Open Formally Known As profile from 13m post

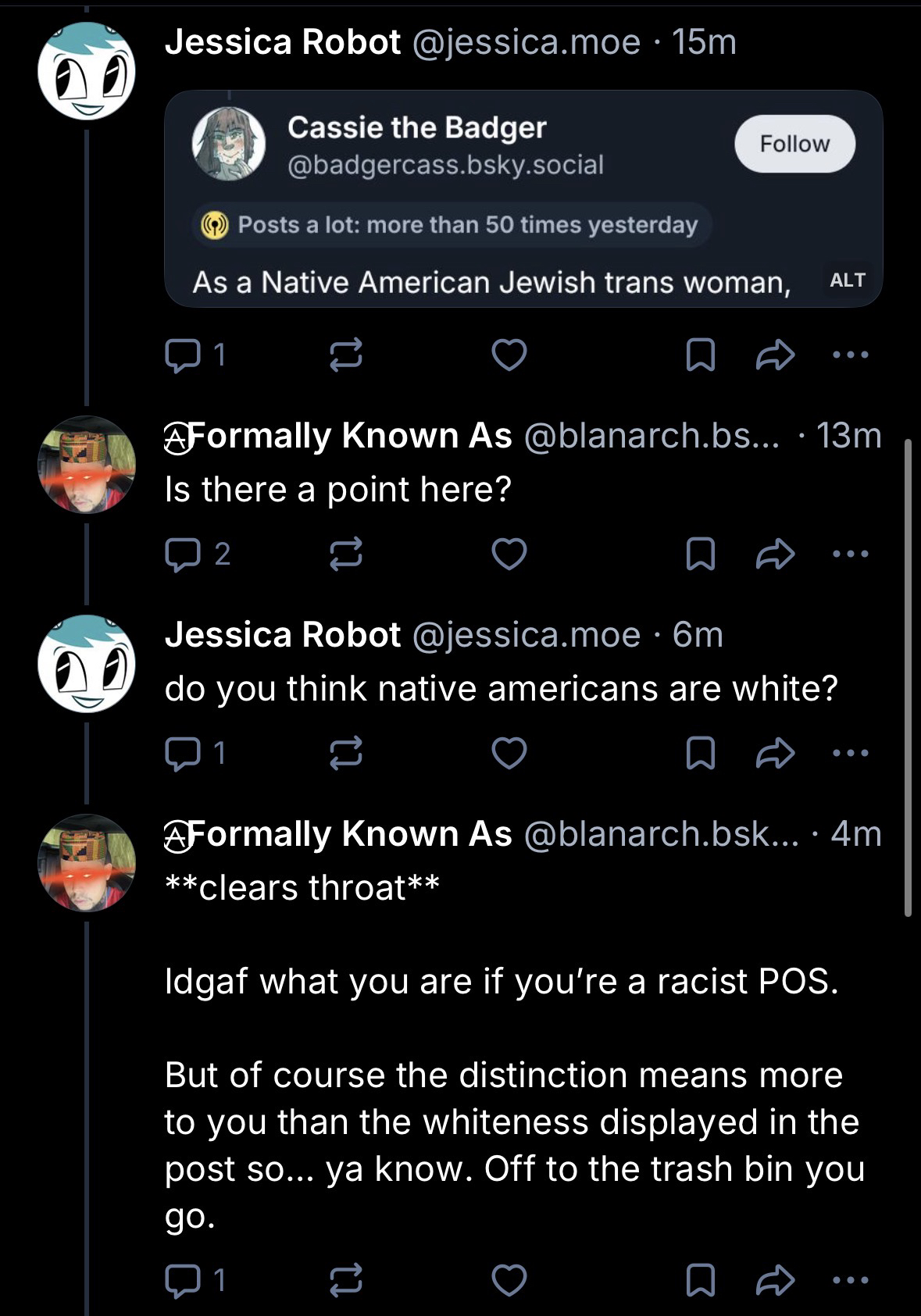tap(338, 436)
